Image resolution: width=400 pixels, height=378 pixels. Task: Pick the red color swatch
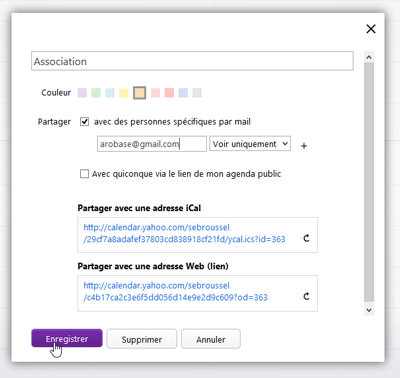coord(169,93)
